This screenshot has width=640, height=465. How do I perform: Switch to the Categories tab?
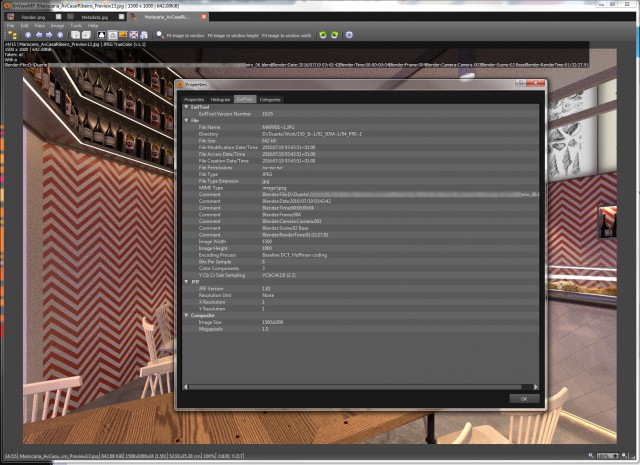(x=270, y=99)
